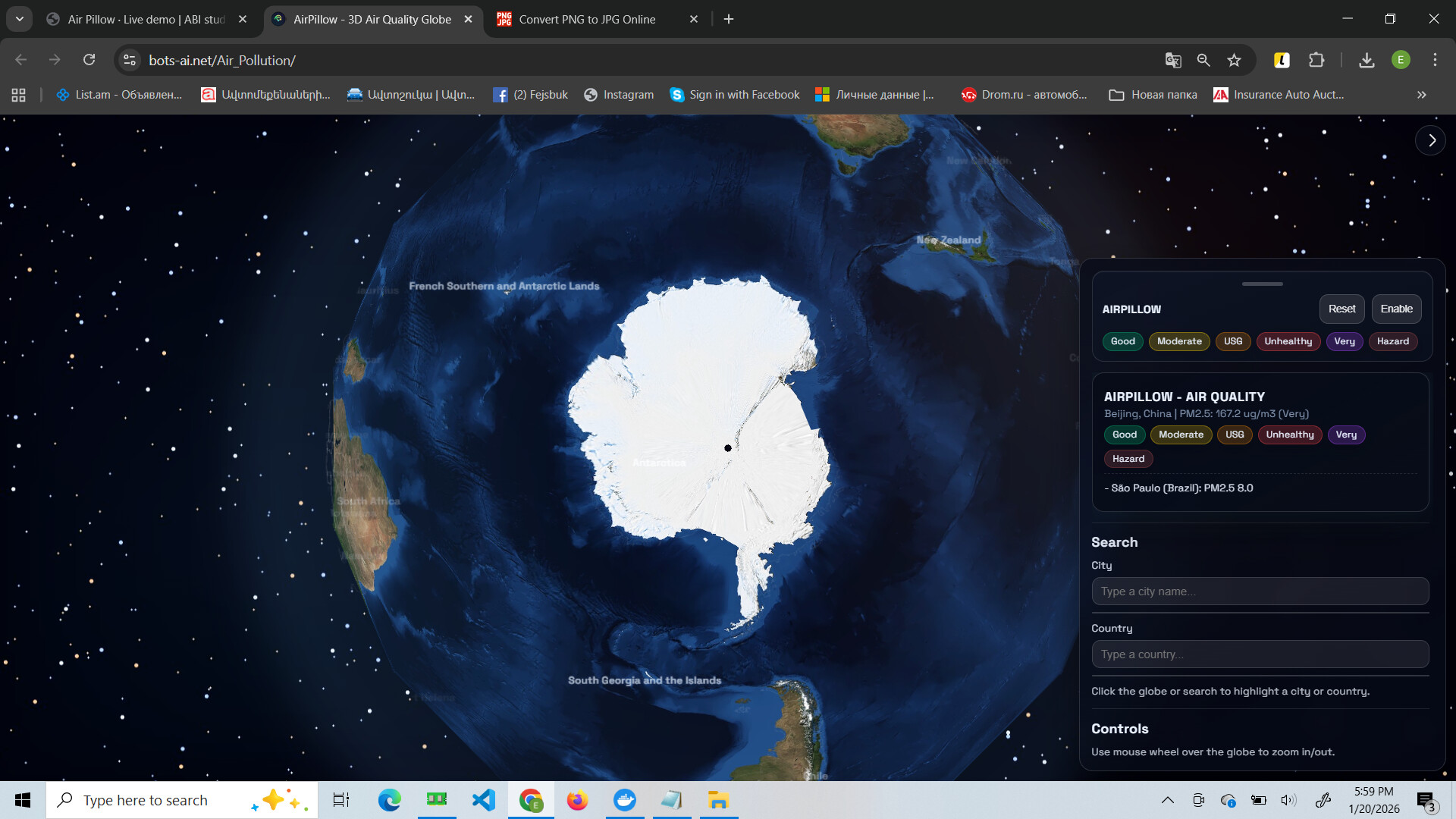
Task: Bookmark this page with the star icon
Action: (1235, 60)
